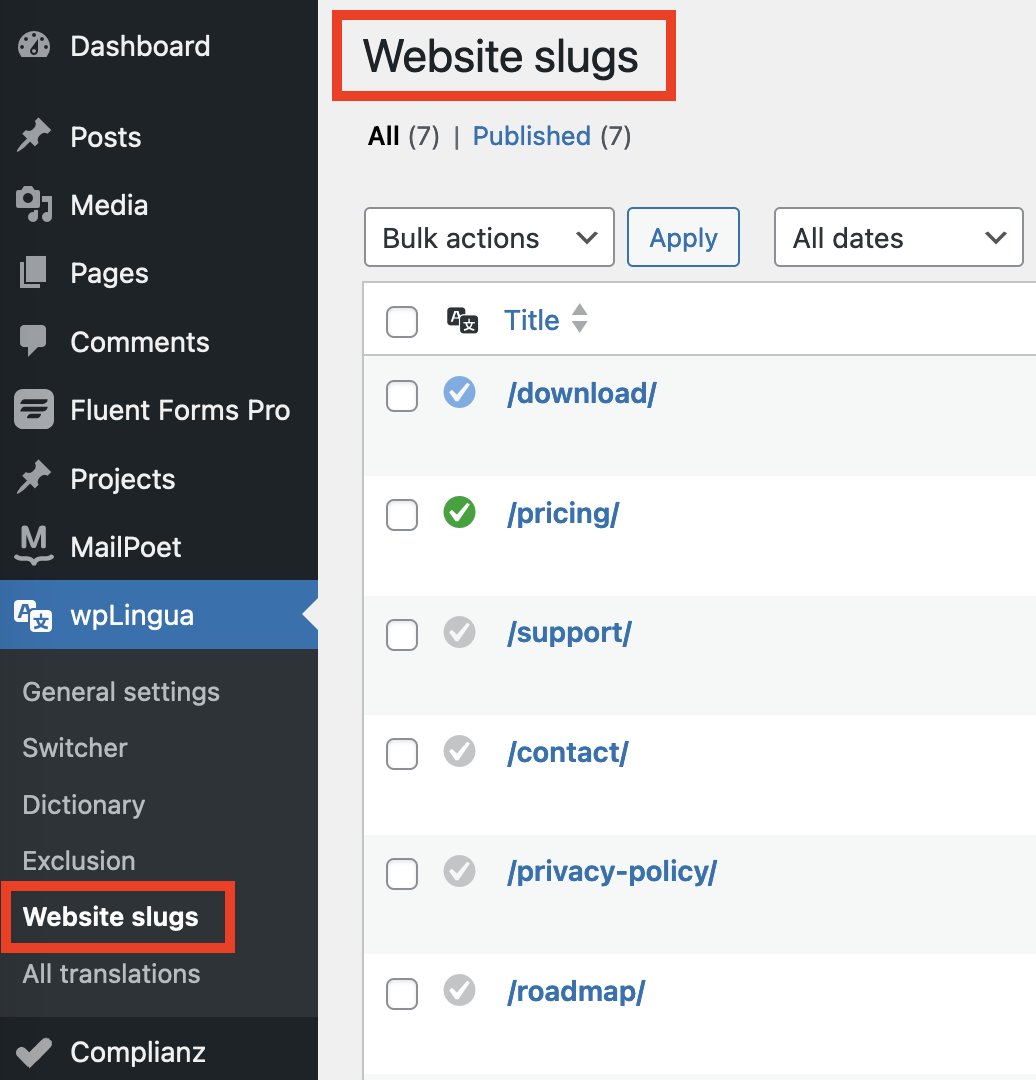Open the /privacy-policy/ slug entry
This screenshot has height=1080, width=1036.
[x=612, y=872]
